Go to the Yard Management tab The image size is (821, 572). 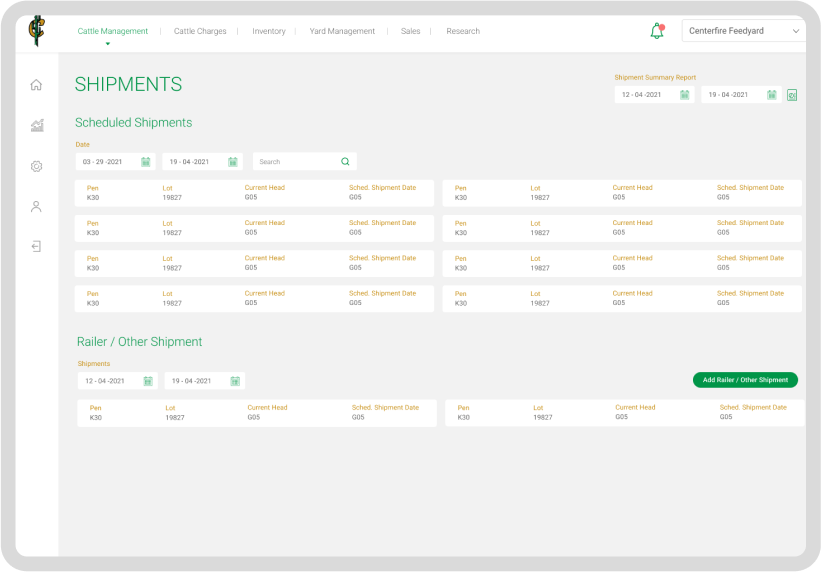click(342, 31)
